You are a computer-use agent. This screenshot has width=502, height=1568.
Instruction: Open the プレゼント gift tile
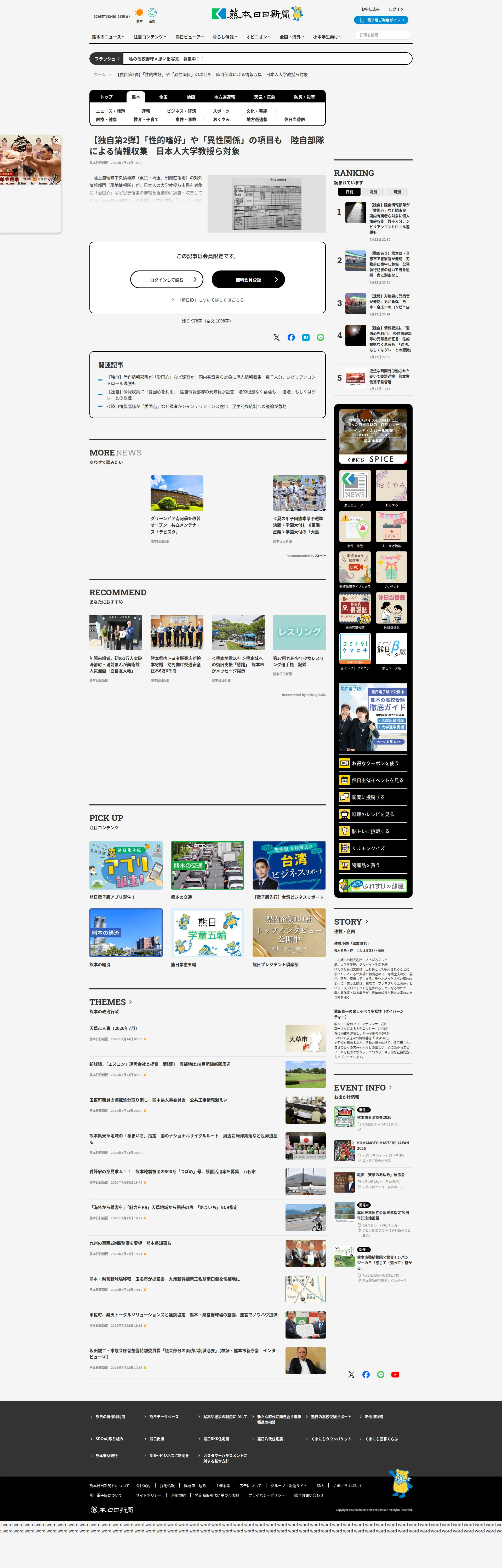(392, 567)
